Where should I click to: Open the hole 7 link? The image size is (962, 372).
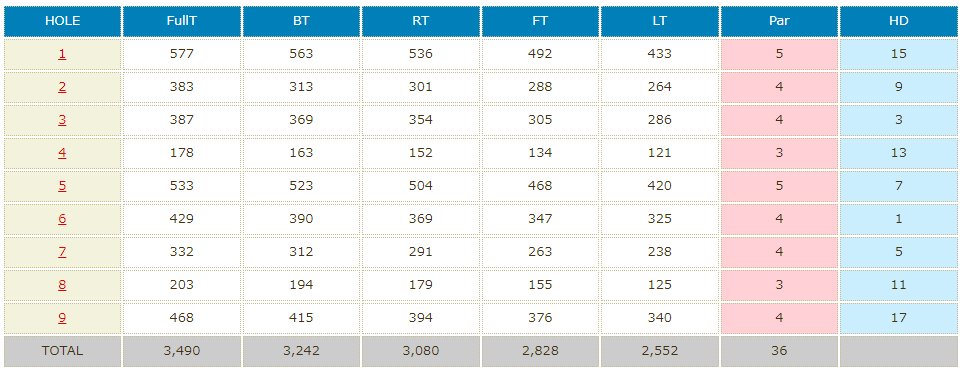(x=62, y=252)
